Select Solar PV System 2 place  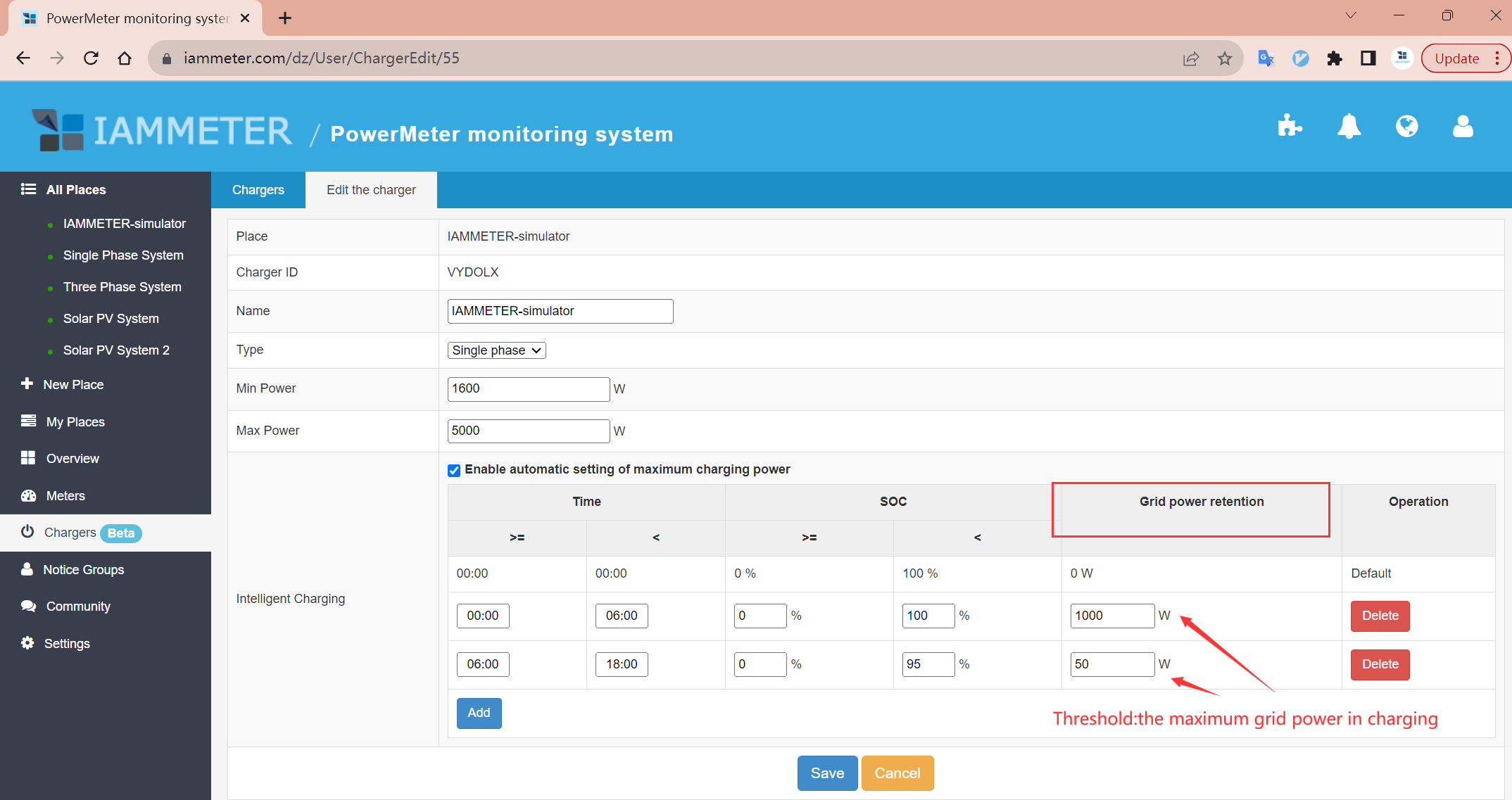click(x=116, y=350)
